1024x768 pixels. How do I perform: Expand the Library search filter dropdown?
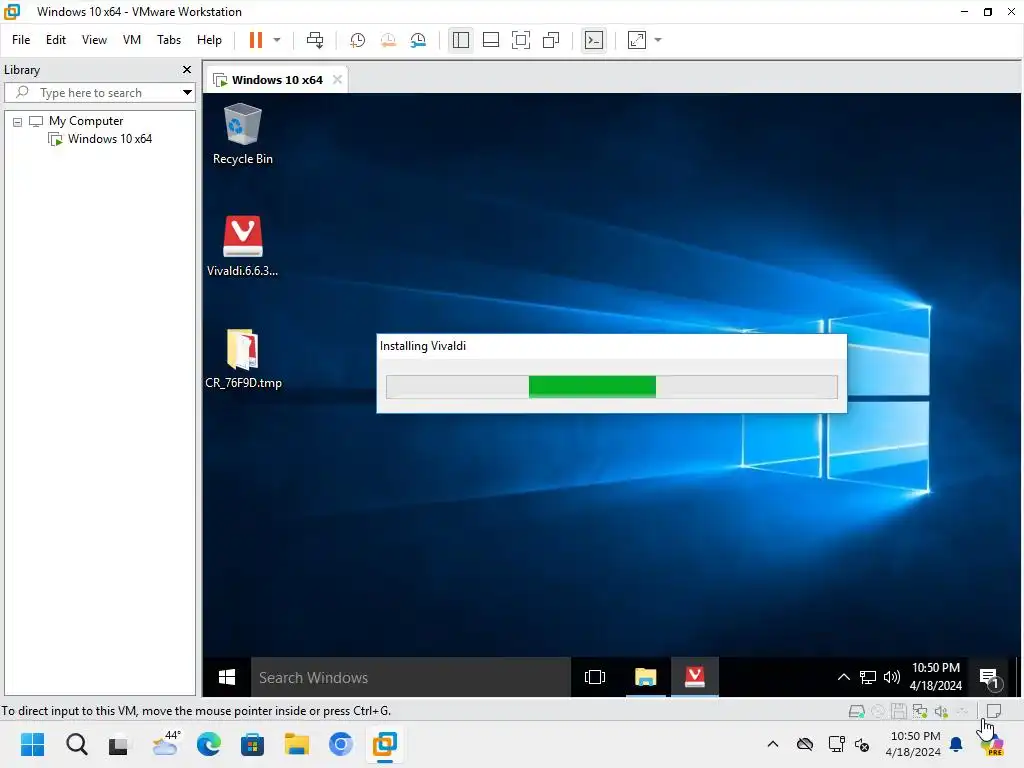point(187,93)
